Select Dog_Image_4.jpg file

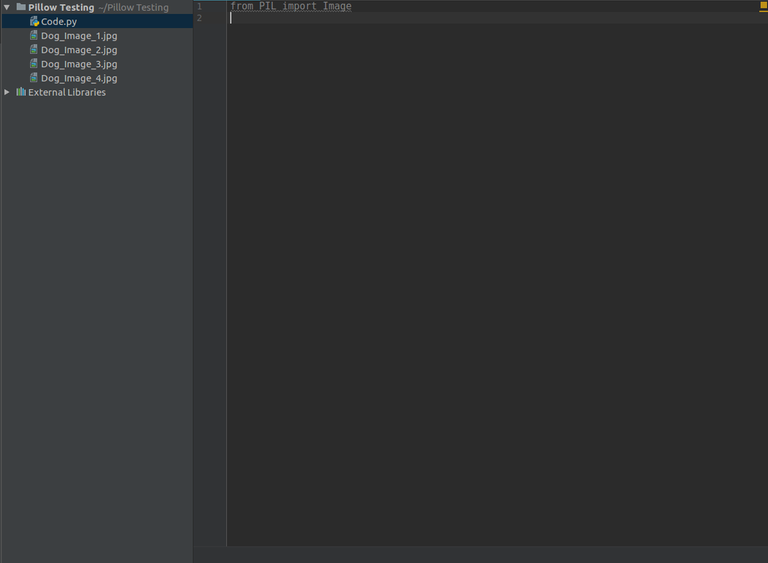click(x=79, y=78)
